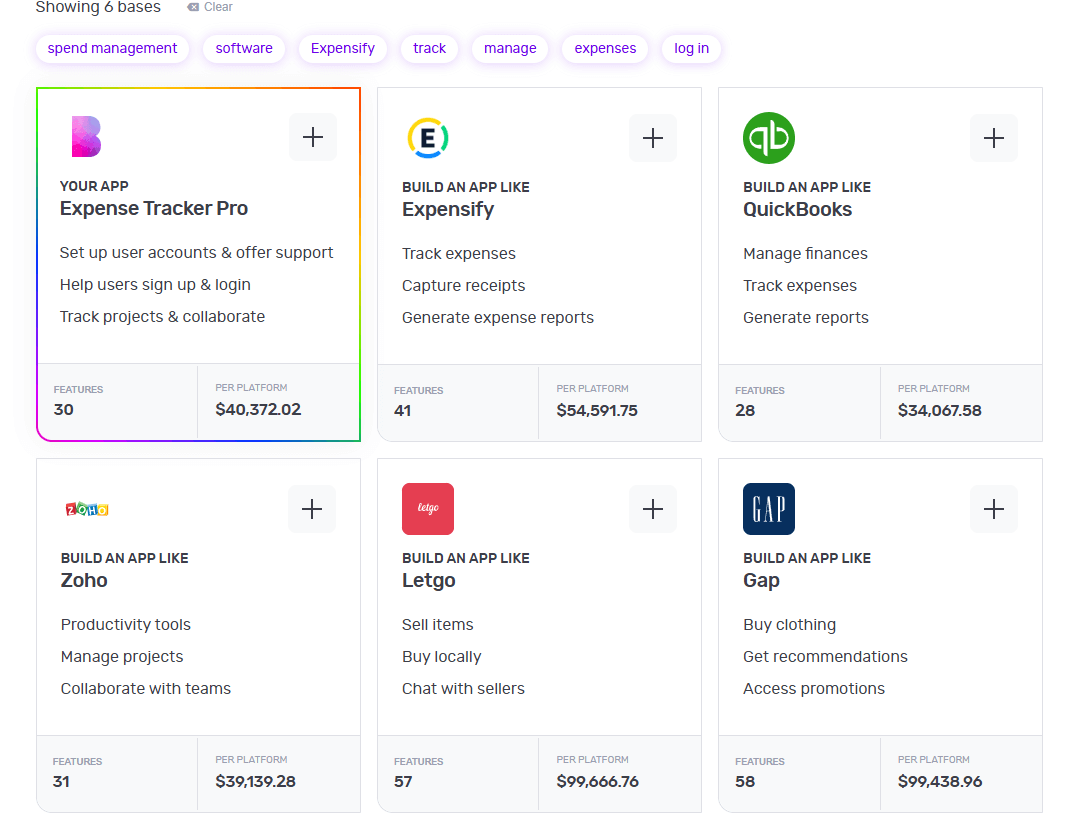
Task: Click the Expense Tracker Pro B logo
Action: click(x=86, y=136)
